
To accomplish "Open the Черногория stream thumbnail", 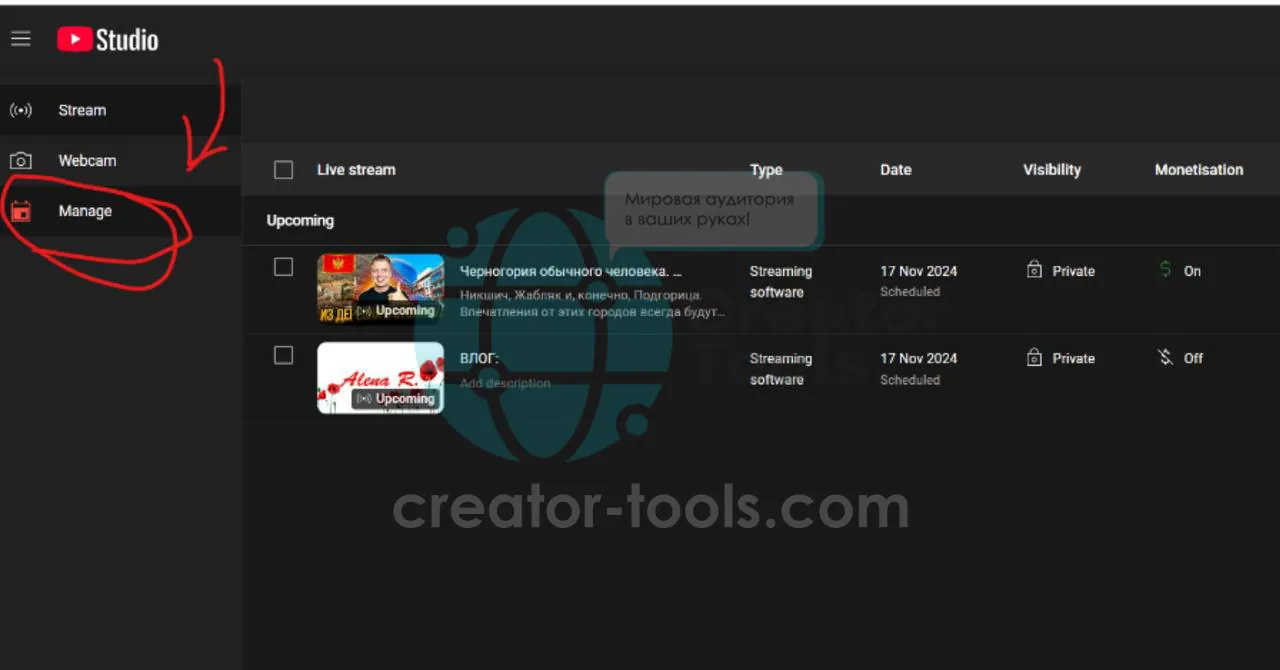I will point(381,289).
